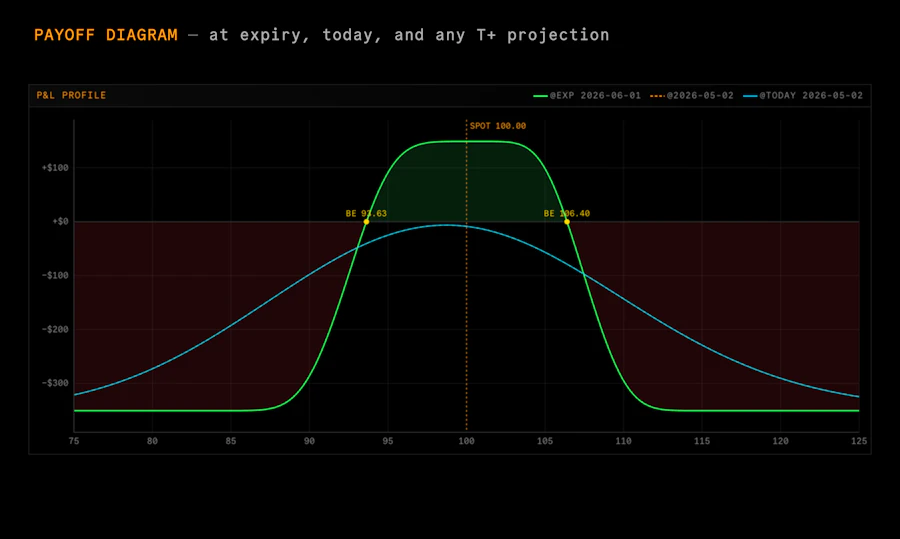
Task: Select the left breakeven point BE 93.63
Action: click(x=366, y=222)
